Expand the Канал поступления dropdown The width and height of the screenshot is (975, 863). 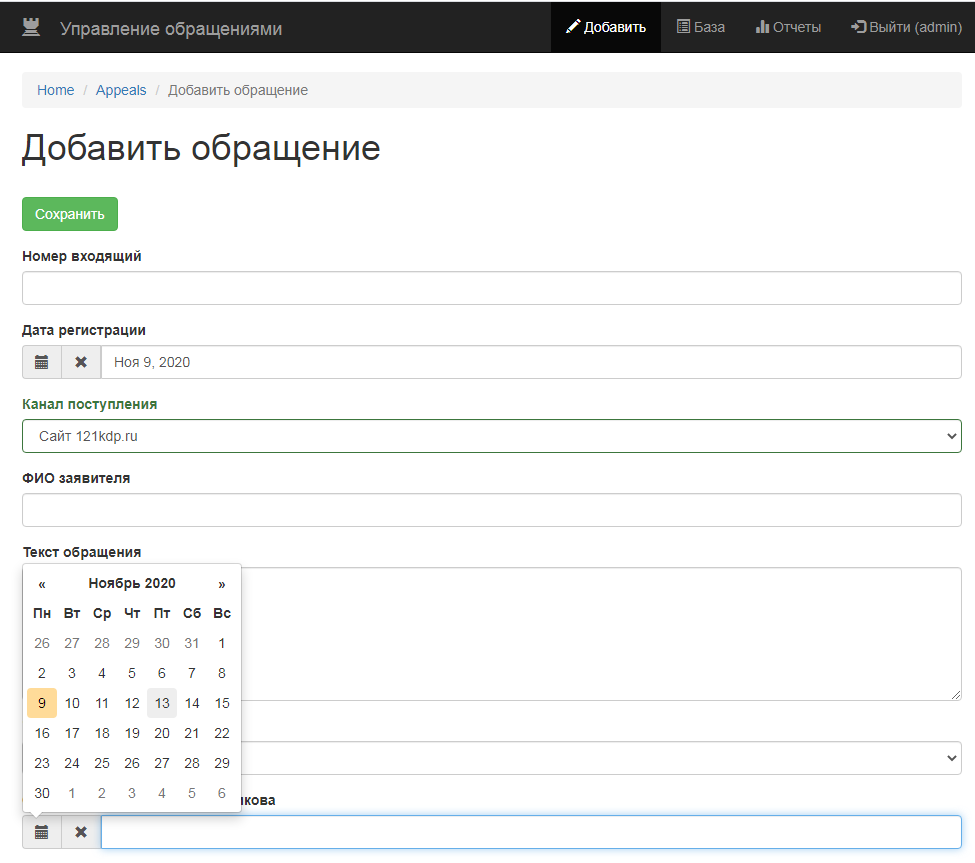[x=492, y=436]
